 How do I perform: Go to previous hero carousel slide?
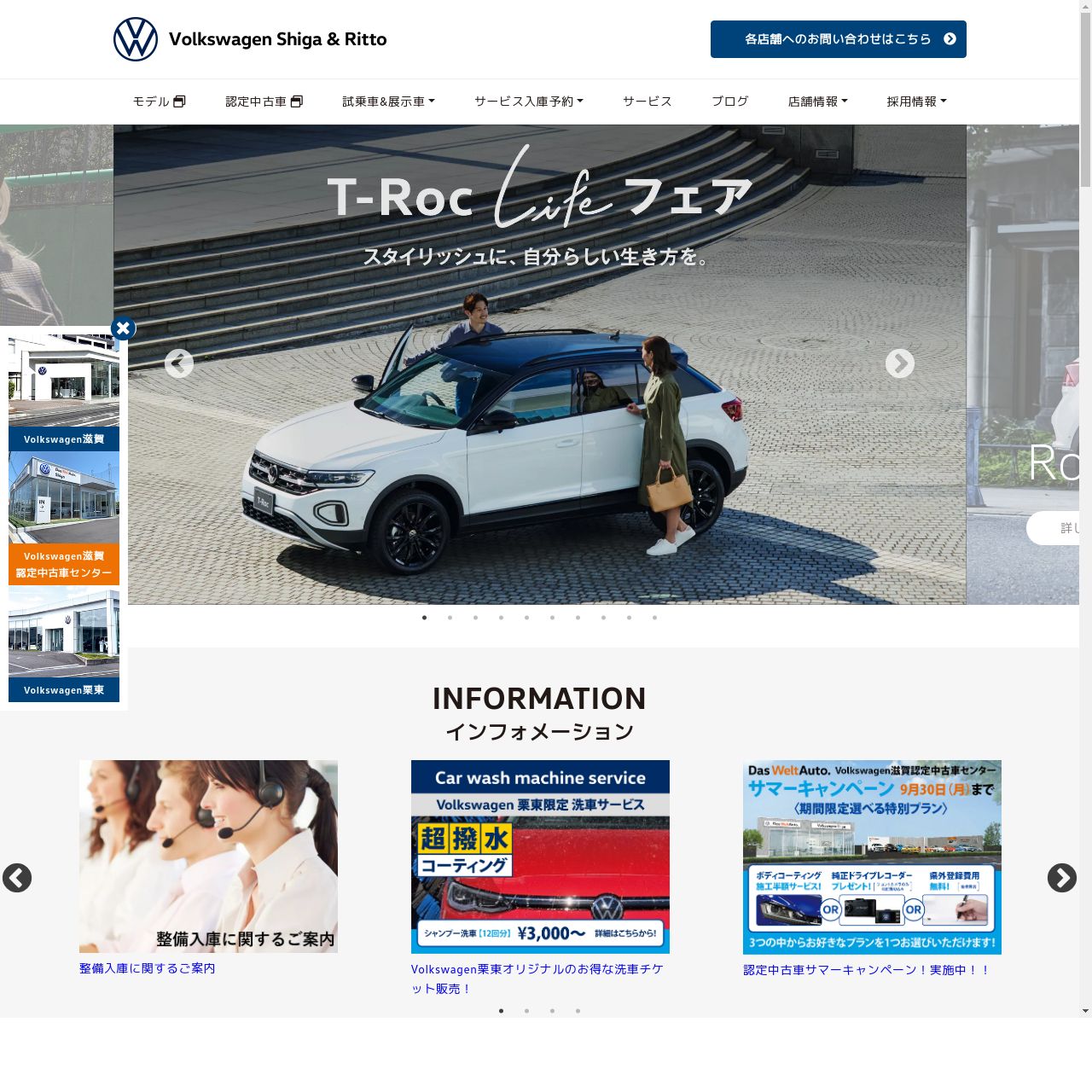[179, 363]
